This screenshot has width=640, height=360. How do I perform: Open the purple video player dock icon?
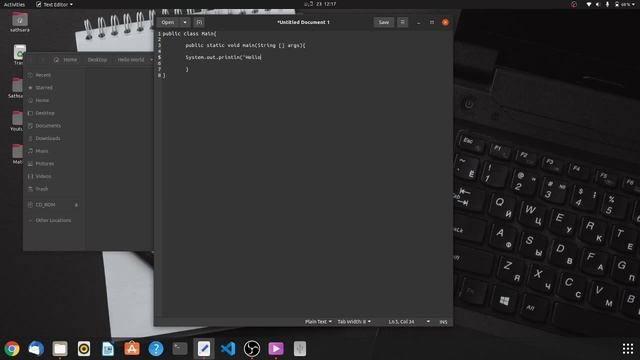pos(276,349)
